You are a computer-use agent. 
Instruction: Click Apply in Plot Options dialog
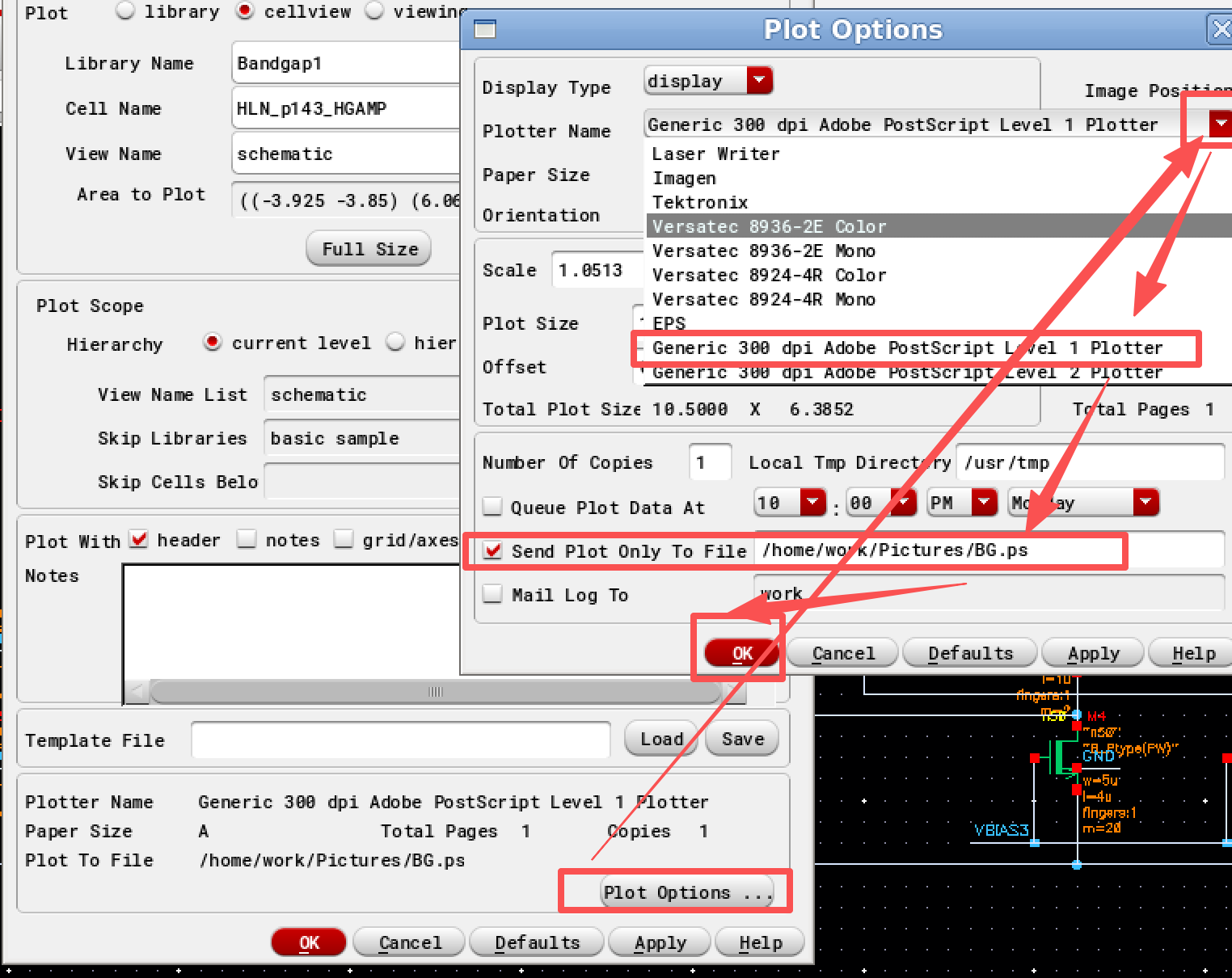point(1093,653)
